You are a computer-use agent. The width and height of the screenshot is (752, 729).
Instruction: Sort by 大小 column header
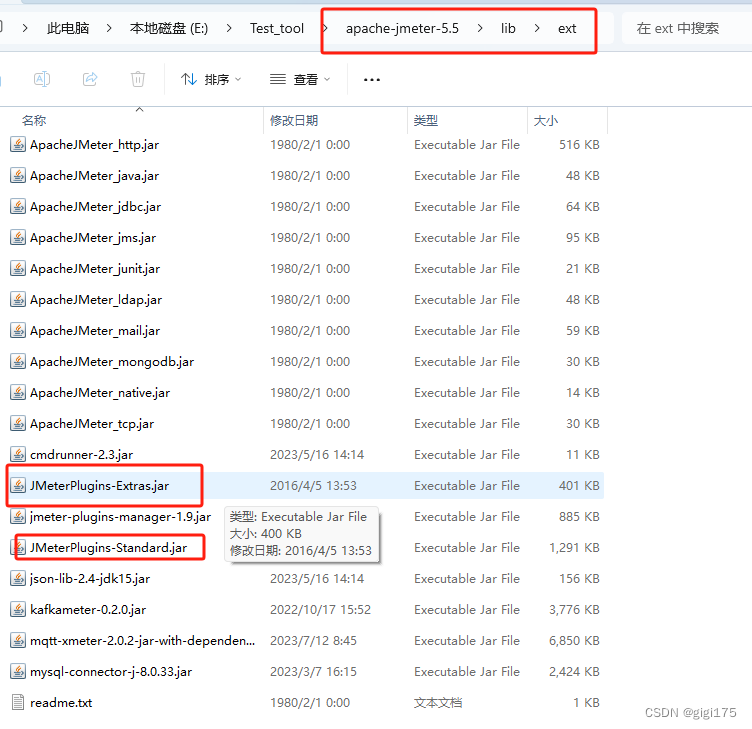[546, 120]
